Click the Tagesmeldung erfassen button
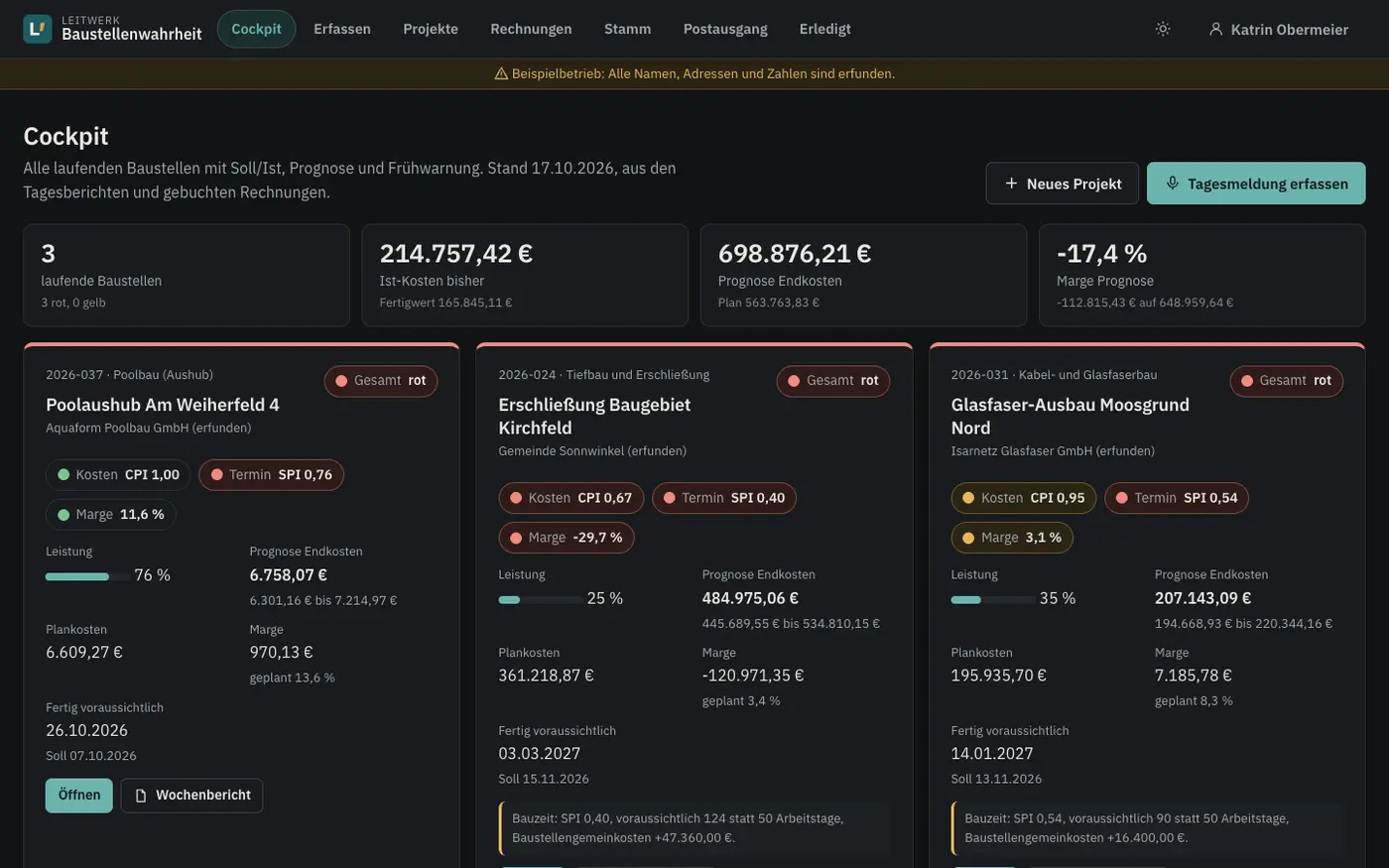Viewport: 1389px width, 868px height. (x=1256, y=184)
